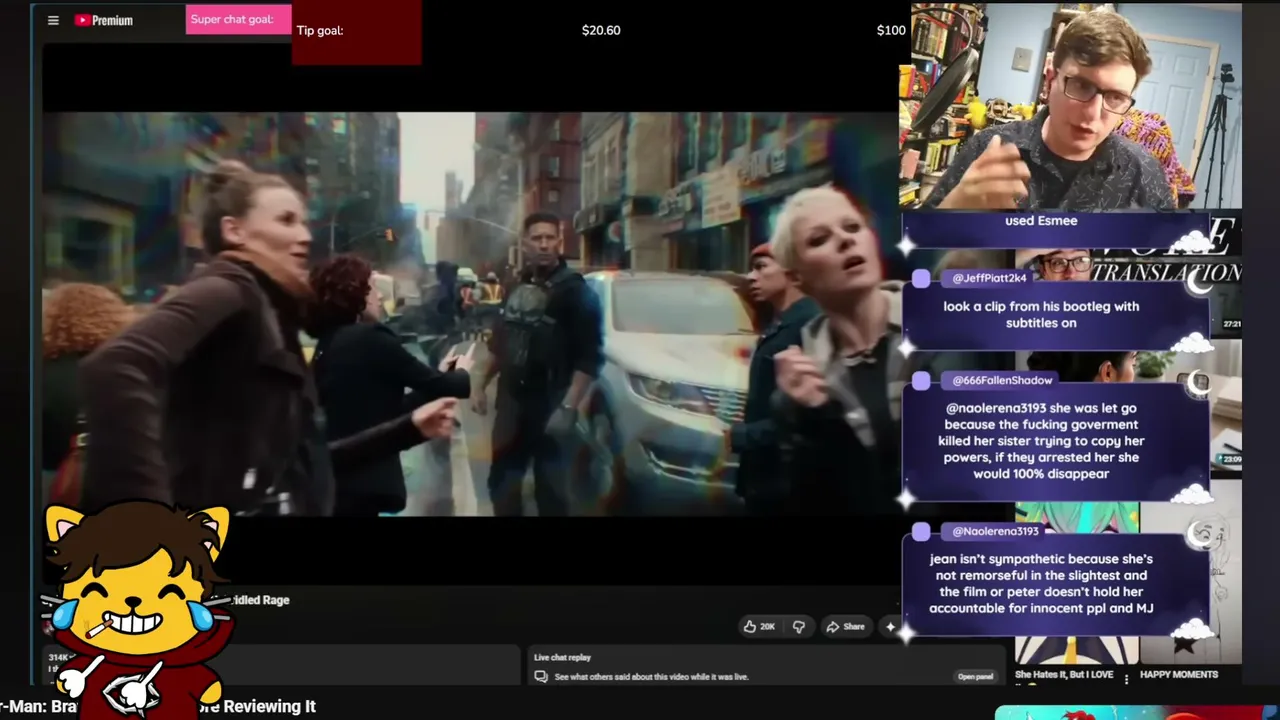1280x720 pixels.
Task: Select the @JeffPiatt2k4 username in chat
Action: 989,278
